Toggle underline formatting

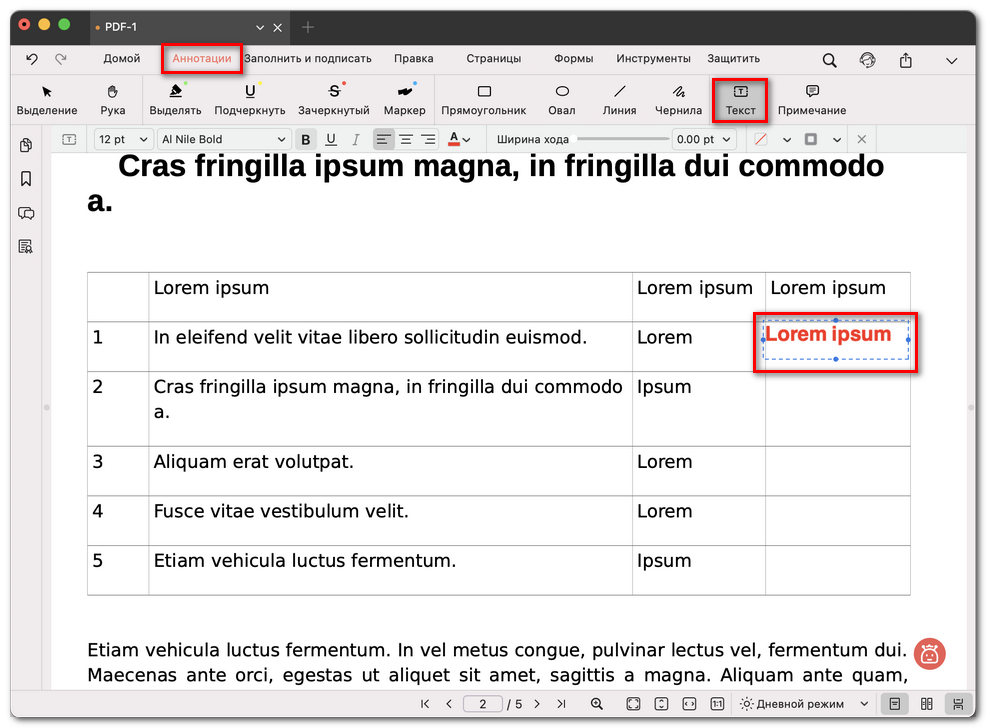click(x=330, y=140)
